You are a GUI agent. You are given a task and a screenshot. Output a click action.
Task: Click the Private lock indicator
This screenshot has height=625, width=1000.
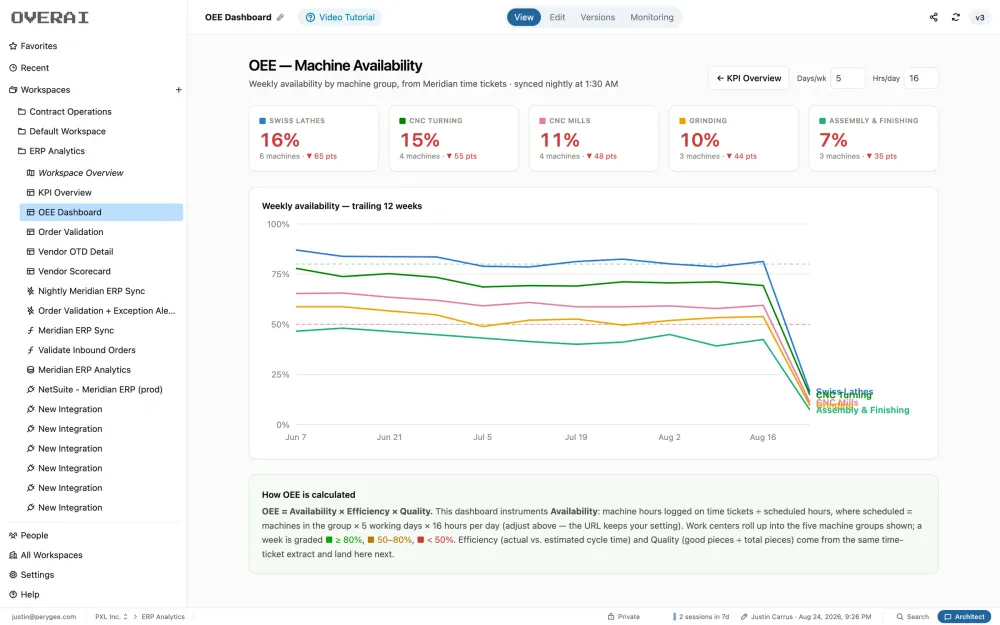point(623,617)
